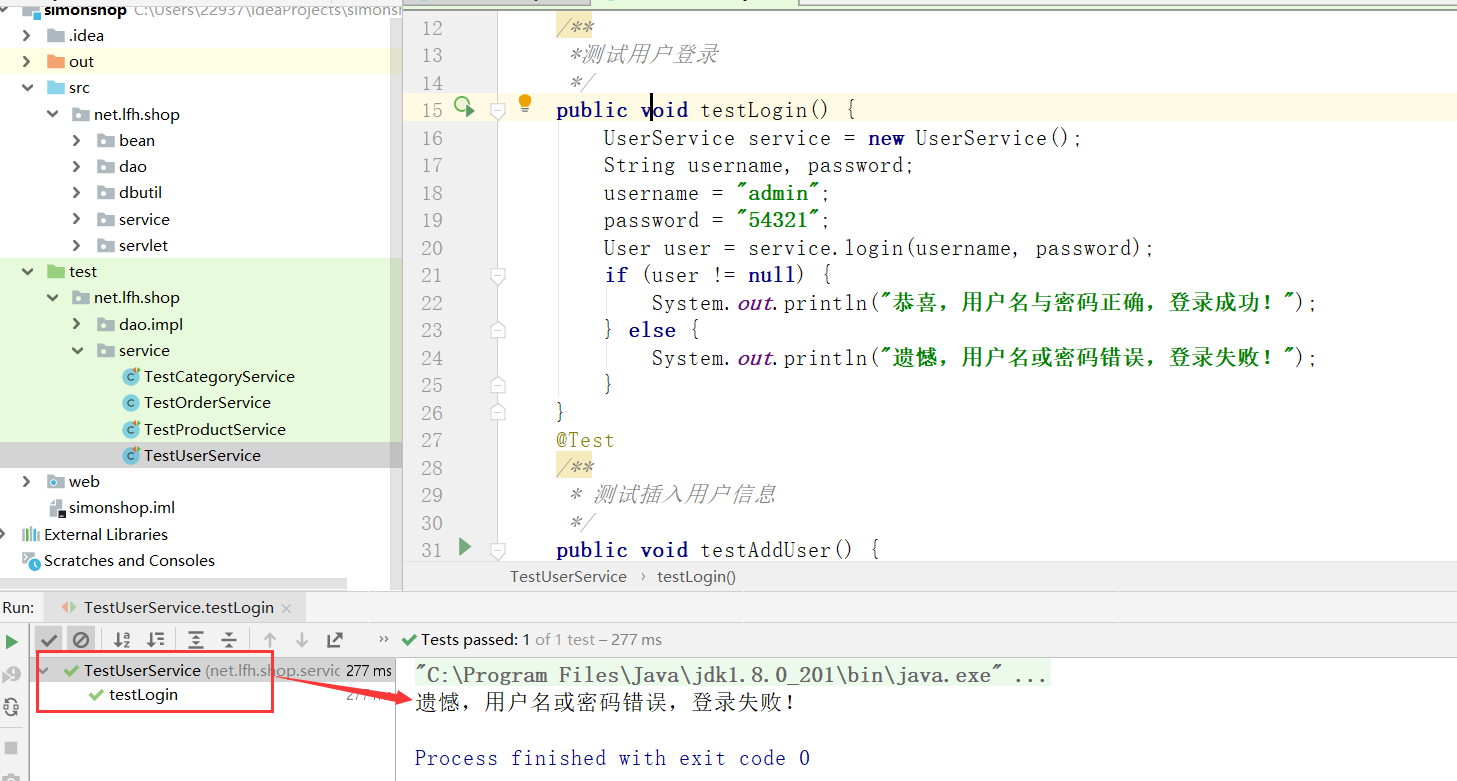Toggle Show Ignored tests button
The width and height of the screenshot is (1457, 781).
(81, 639)
